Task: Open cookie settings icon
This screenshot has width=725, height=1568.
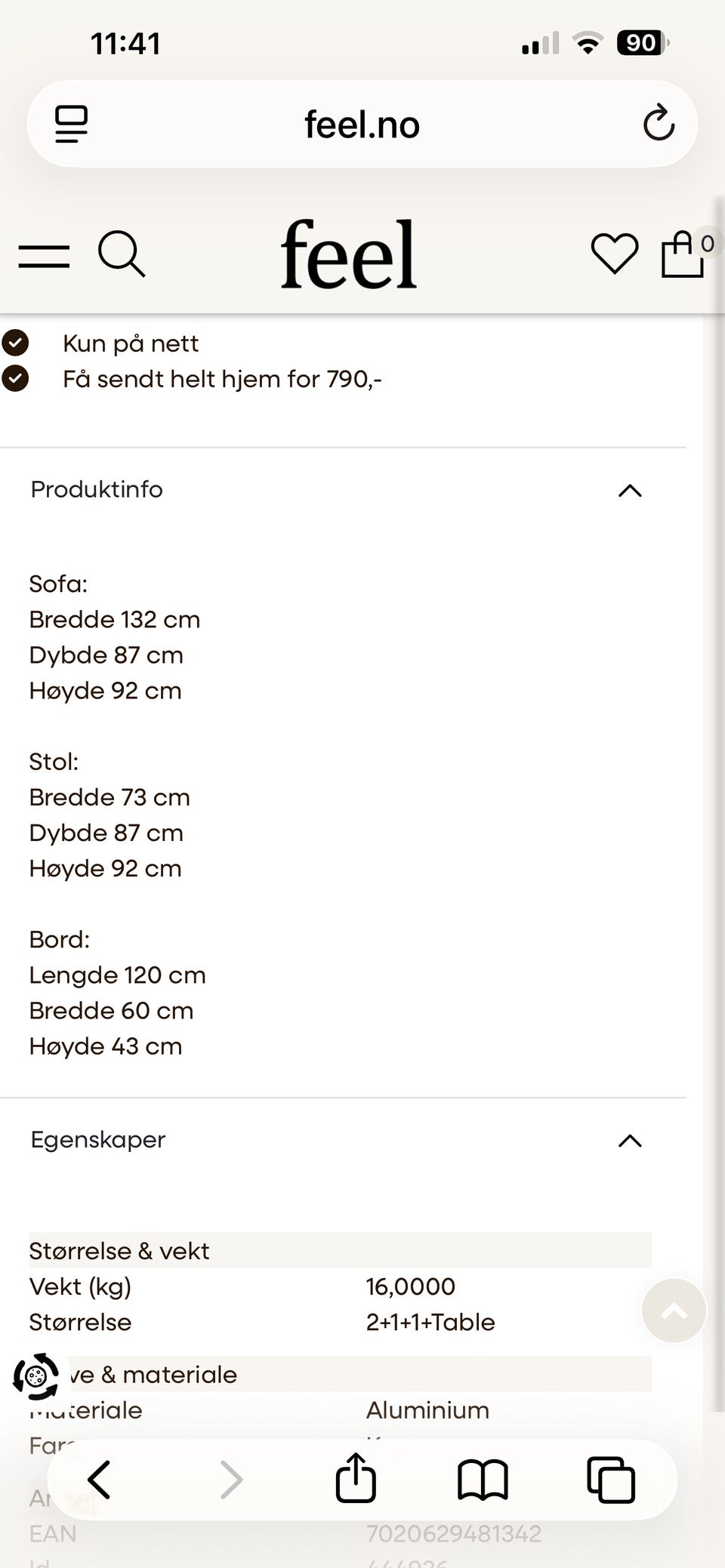Action: click(35, 1377)
